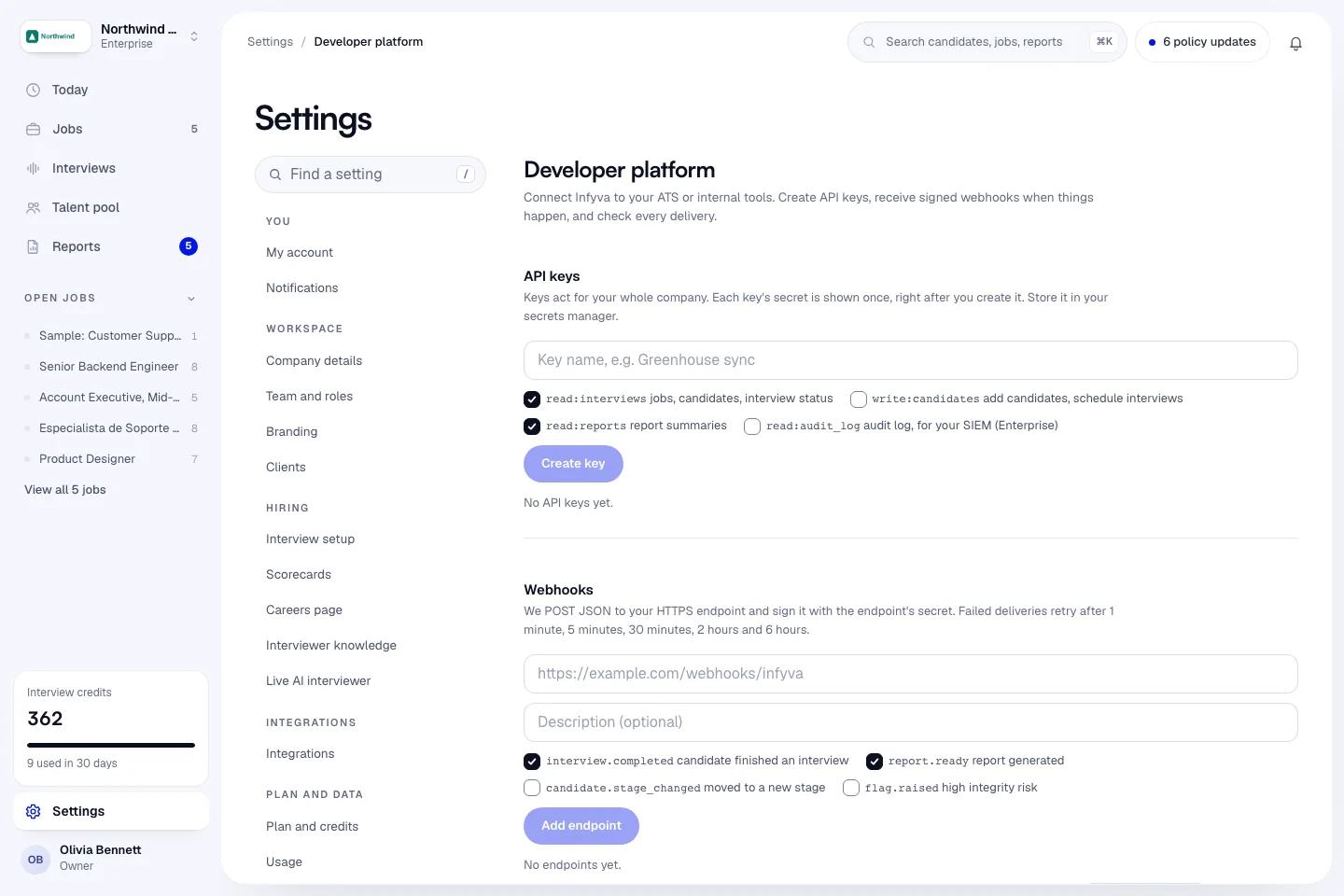Toggle the report.ready event checkbox
Screen dimensions: 1344x896
click(x=875, y=762)
